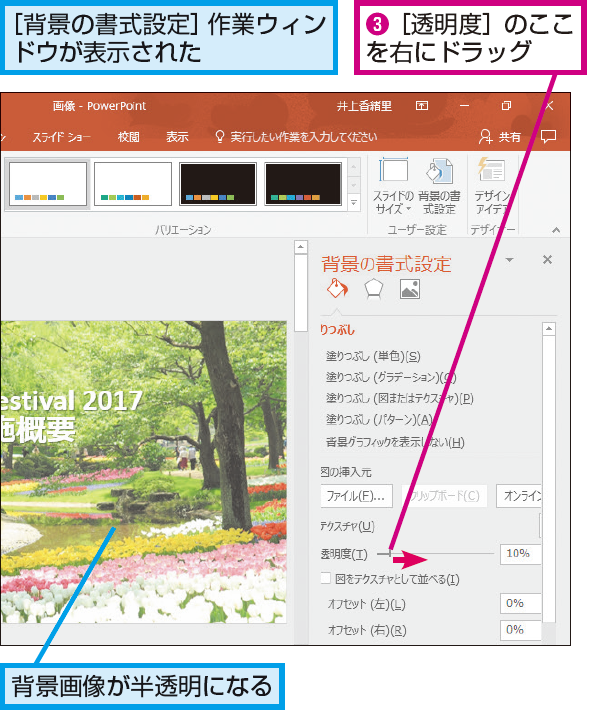Open the 校閲 tab

point(129,137)
